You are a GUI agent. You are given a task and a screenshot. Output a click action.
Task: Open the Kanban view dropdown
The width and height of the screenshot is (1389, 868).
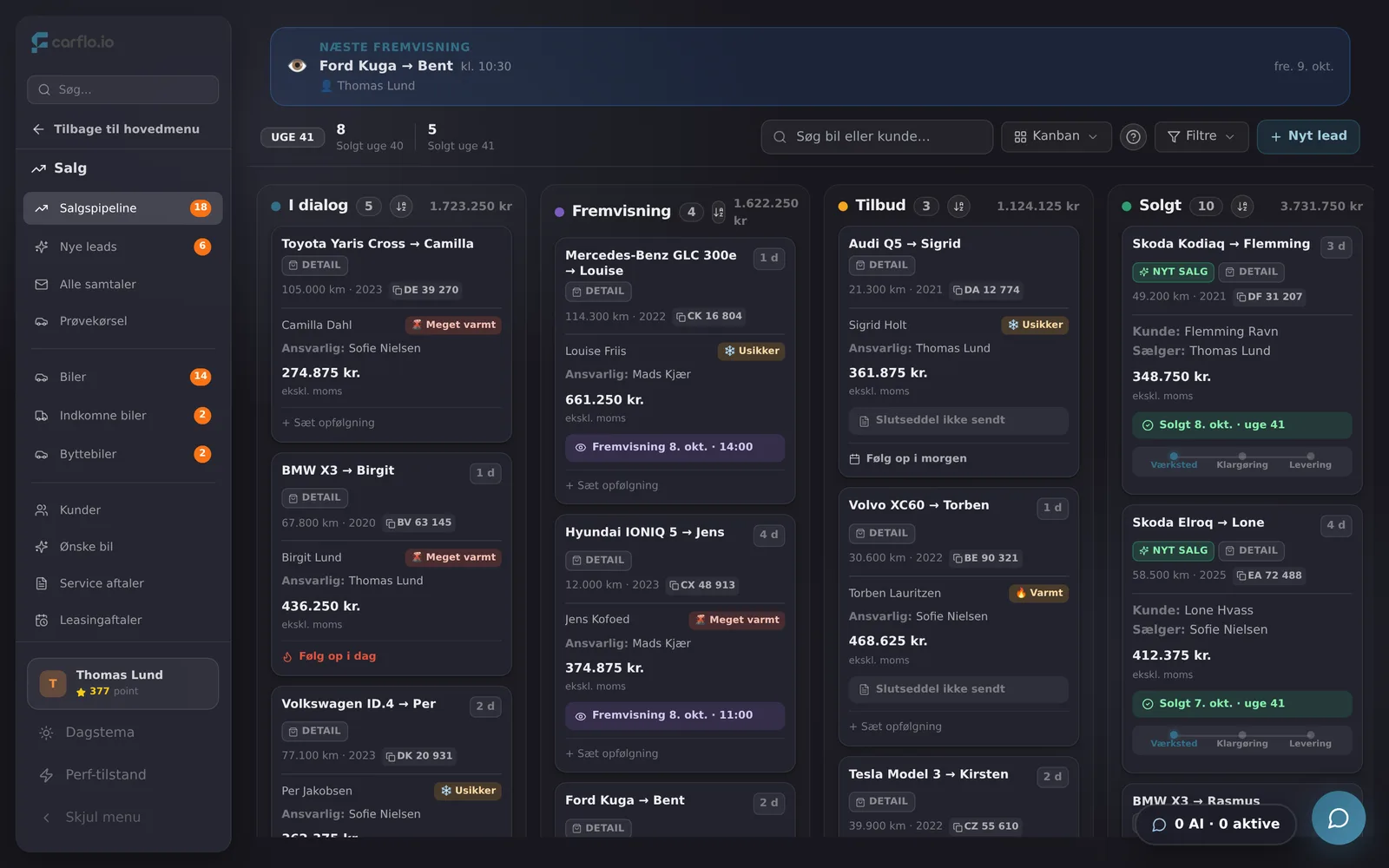(x=1057, y=136)
